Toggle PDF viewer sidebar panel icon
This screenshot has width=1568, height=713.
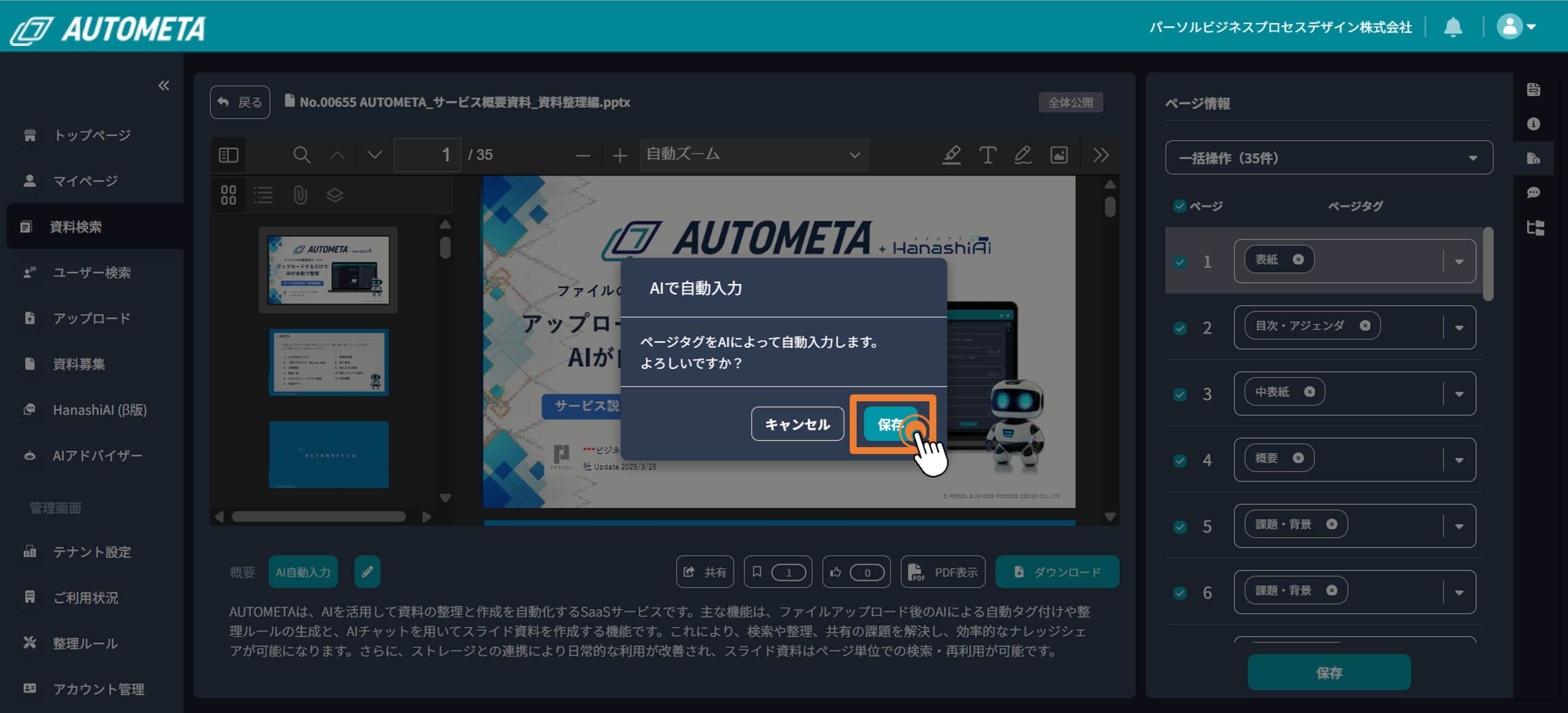pos(228,155)
